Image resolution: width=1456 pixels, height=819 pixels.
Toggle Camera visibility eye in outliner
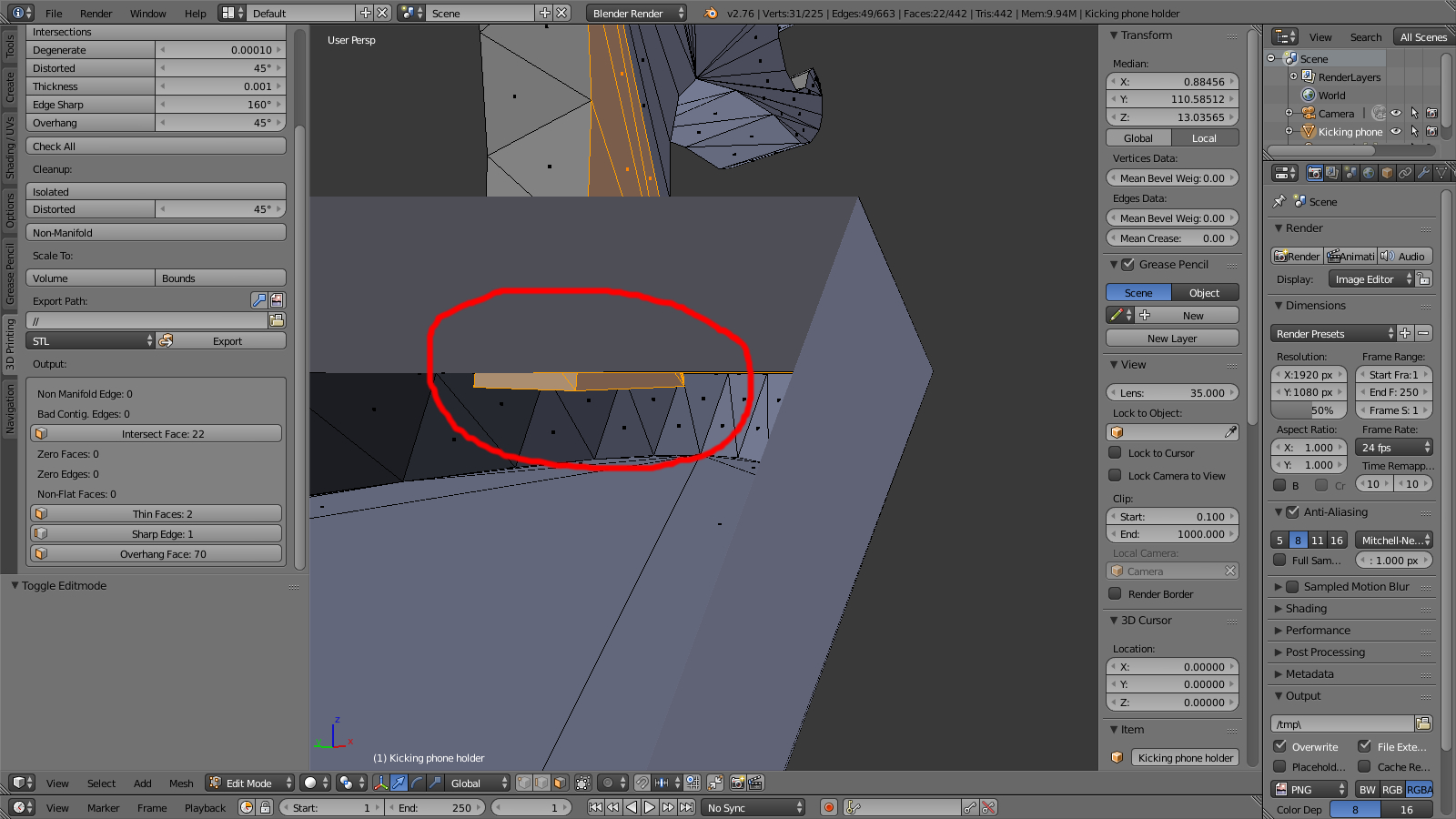click(1396, 114)
